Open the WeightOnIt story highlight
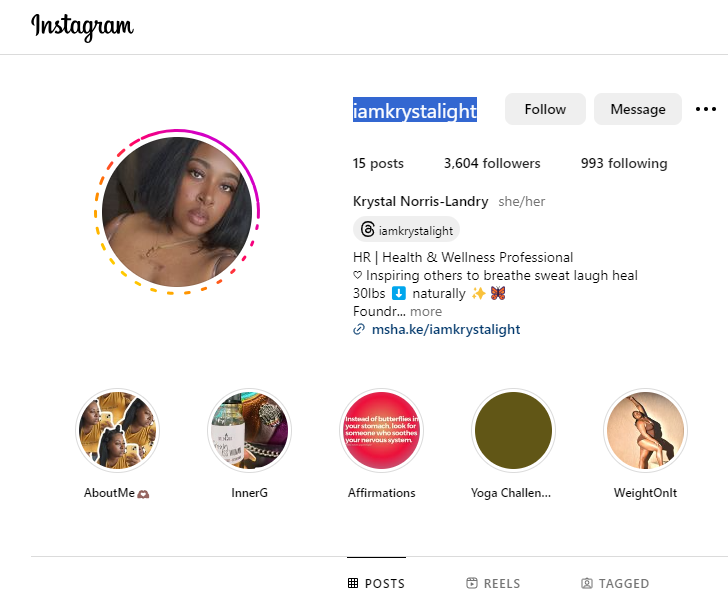Image resolution: width=728 pixels, height=593 pixels. click(645, 430)
